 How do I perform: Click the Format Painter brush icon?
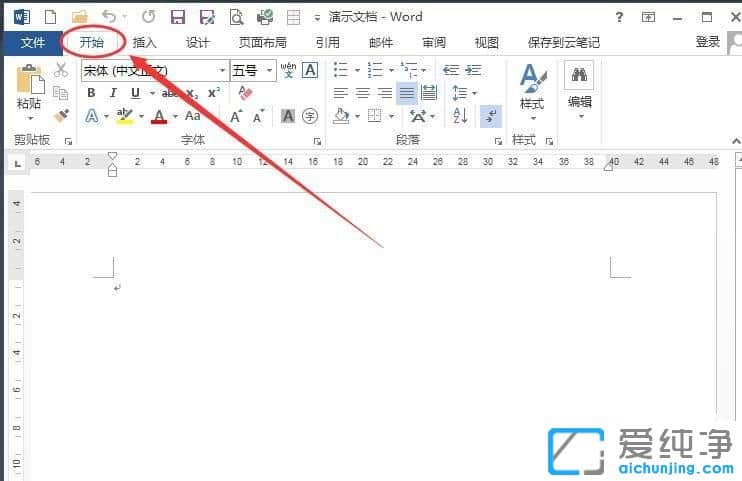point(61,115)
